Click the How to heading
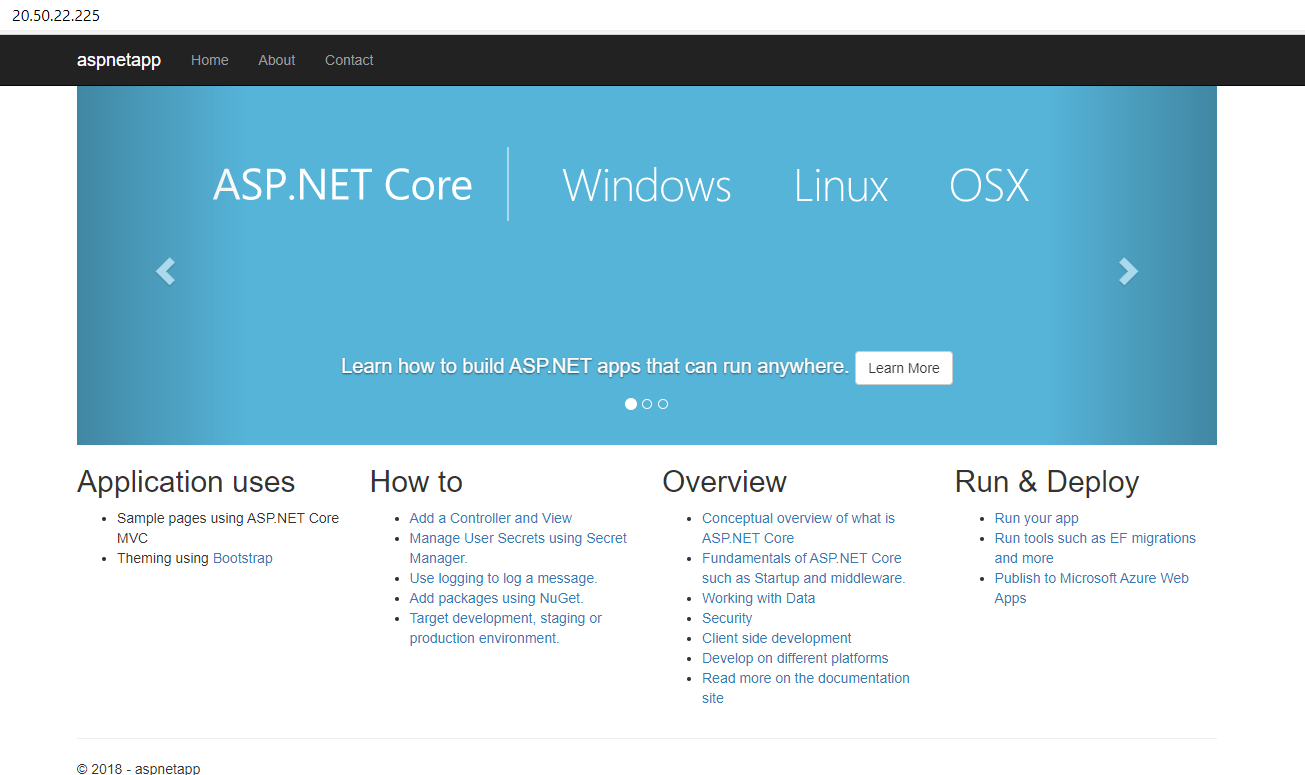Image resolution: width=1305 pixels, height=775 pixels. (416, 482)
